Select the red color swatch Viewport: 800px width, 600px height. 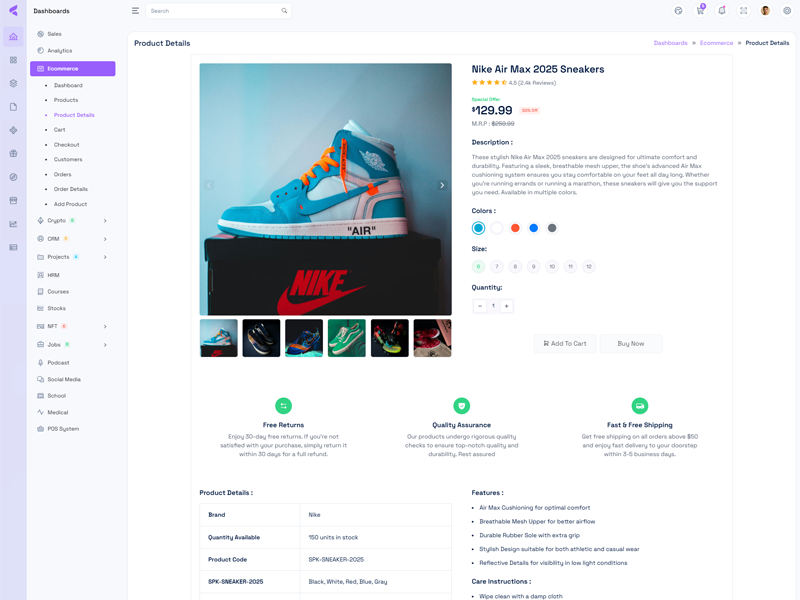coord(515,228)
